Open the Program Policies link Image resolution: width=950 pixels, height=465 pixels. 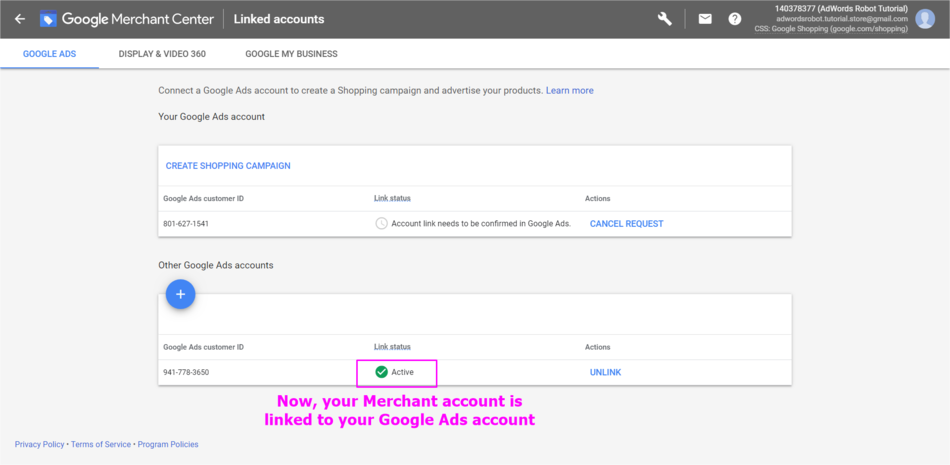[x=168, y=444]
